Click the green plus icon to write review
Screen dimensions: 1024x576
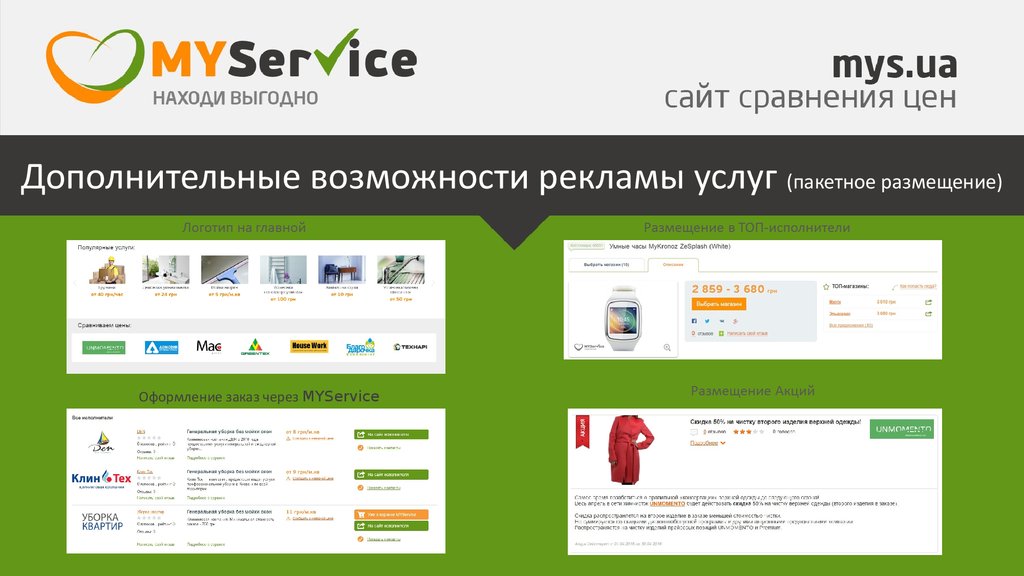(722, 333)
